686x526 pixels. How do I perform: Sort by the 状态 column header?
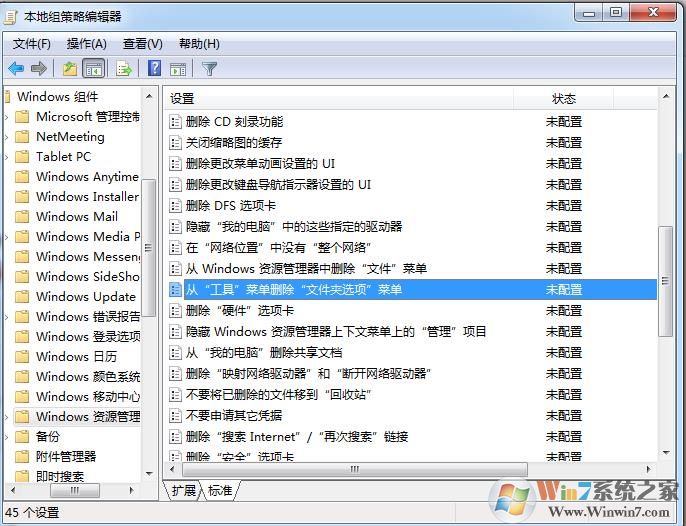pyautogui.click(x=564, y=99)
